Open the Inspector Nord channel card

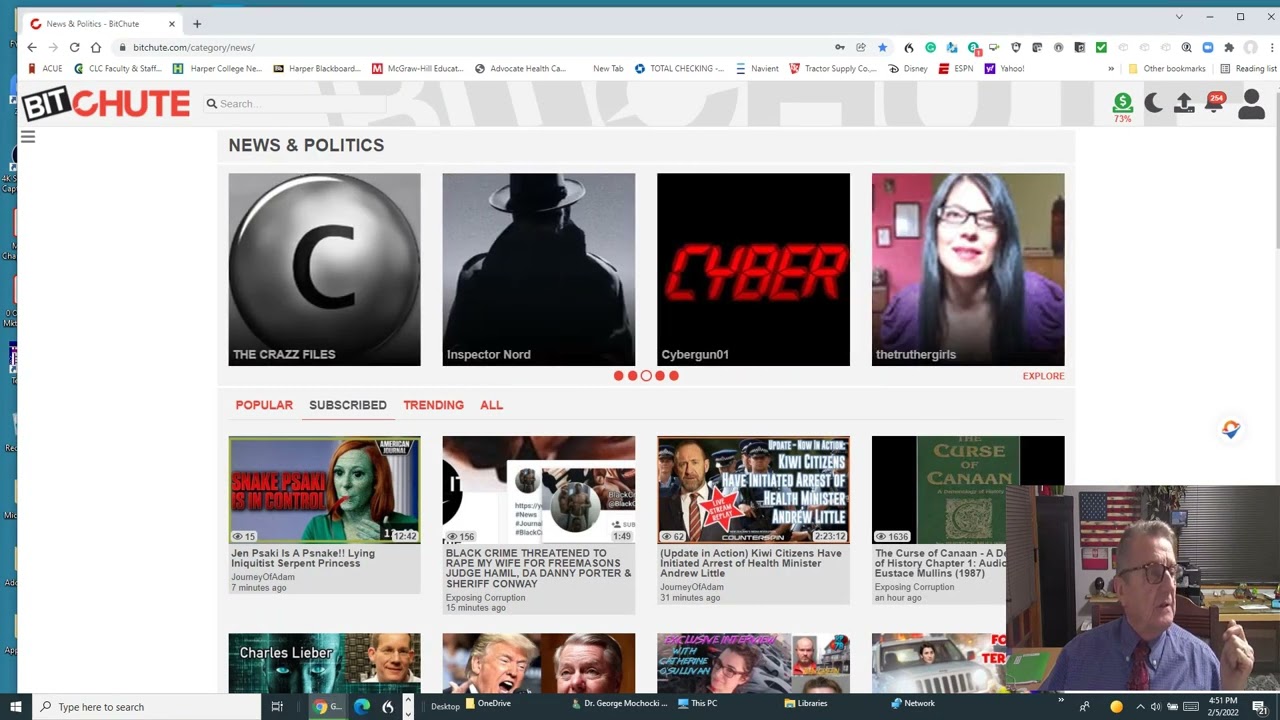point(538,269)
